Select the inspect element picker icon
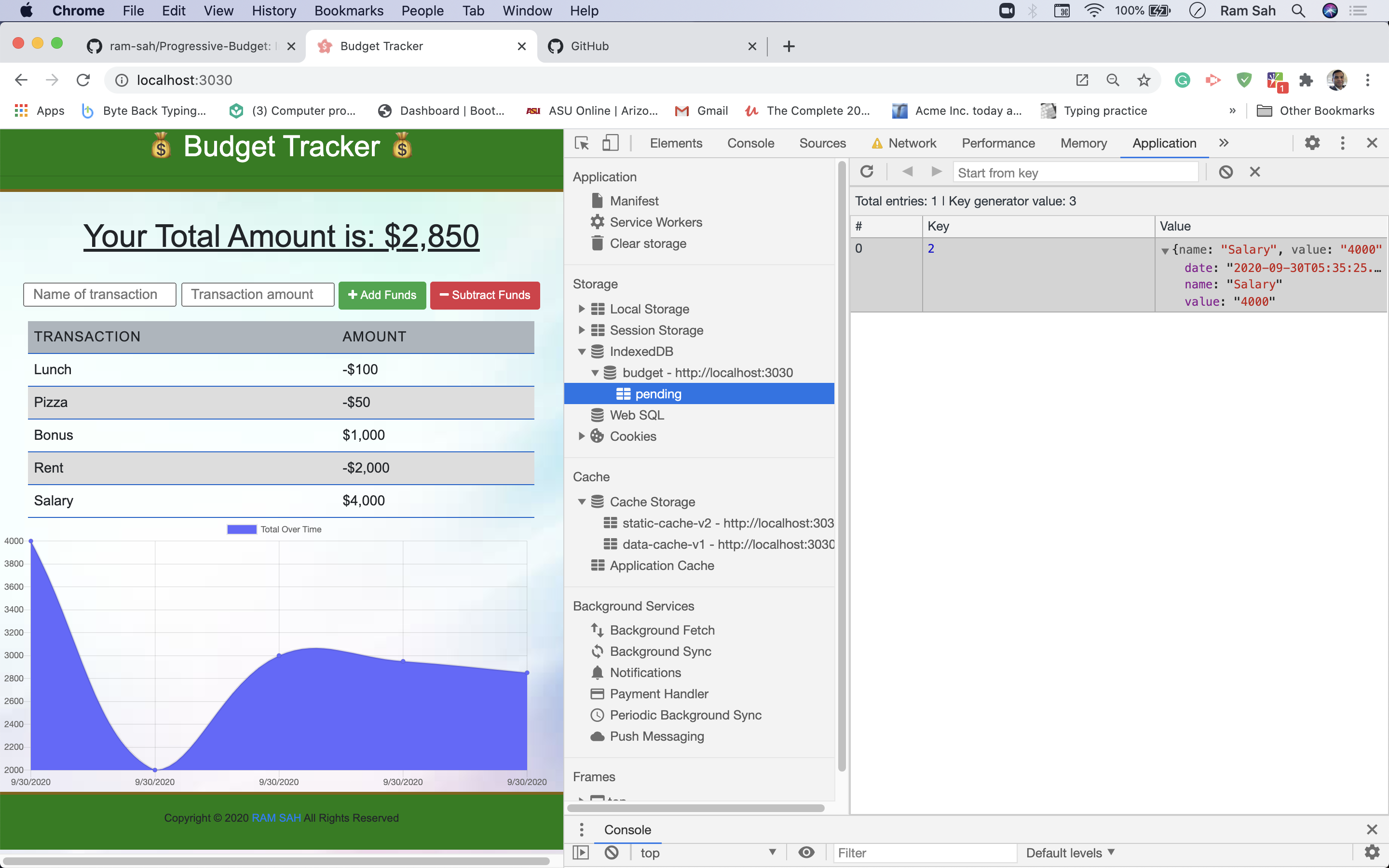Image resolution: width=1389 pixels, height=868 pixels. 582,143
